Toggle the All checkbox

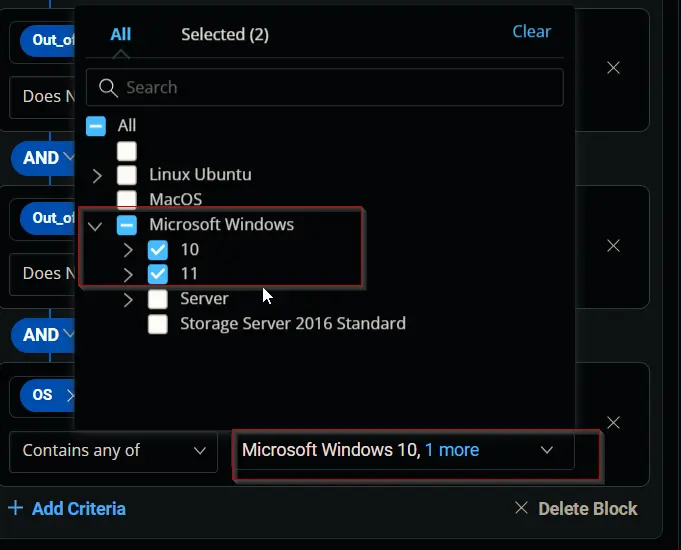pyautogui.click(x=96, y=126)
